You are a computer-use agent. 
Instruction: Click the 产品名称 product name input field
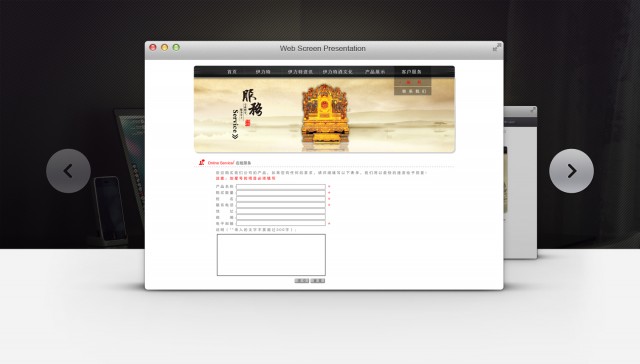[281, 187]
